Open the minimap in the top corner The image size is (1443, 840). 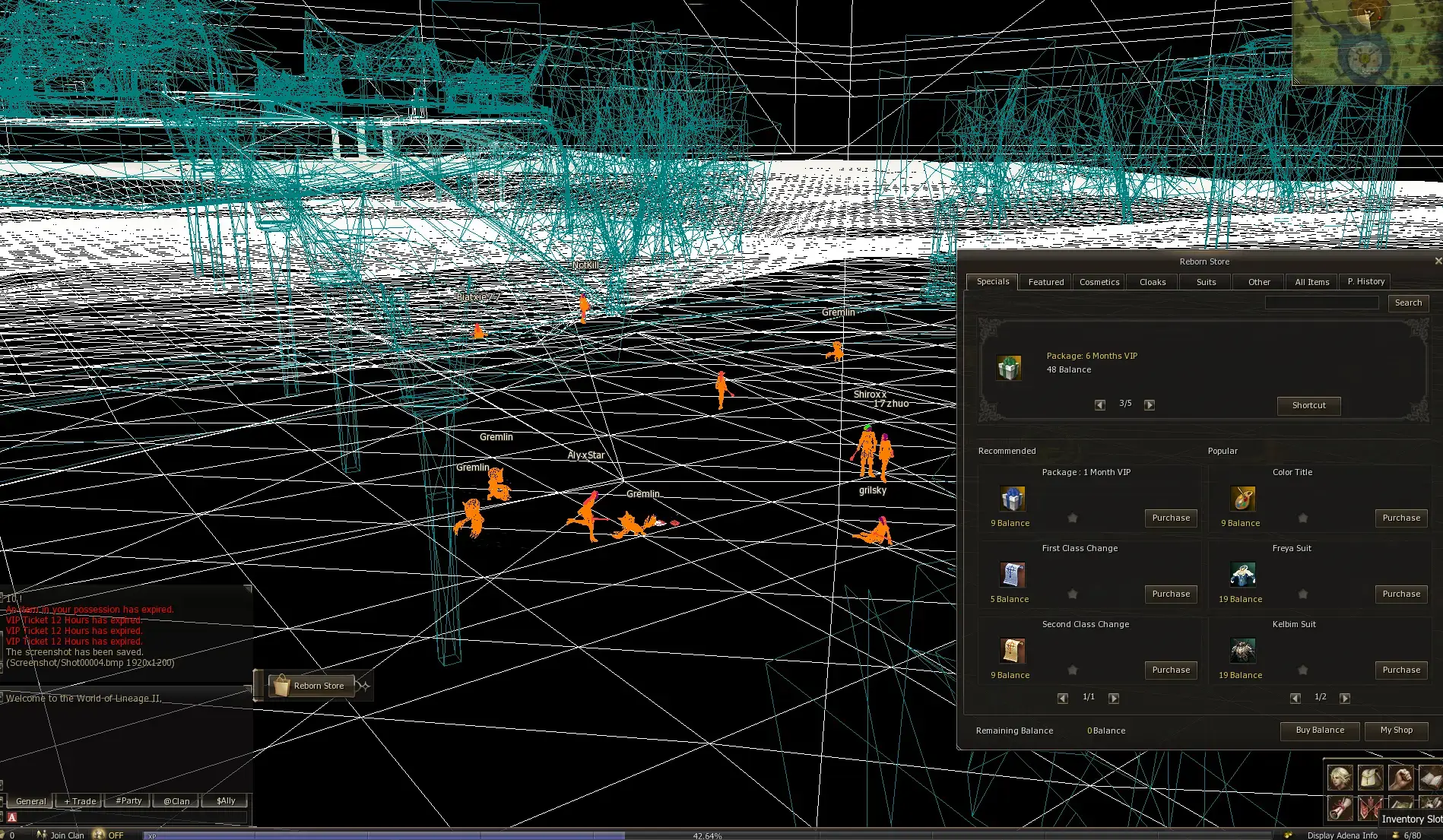(x=1368, y=42)
